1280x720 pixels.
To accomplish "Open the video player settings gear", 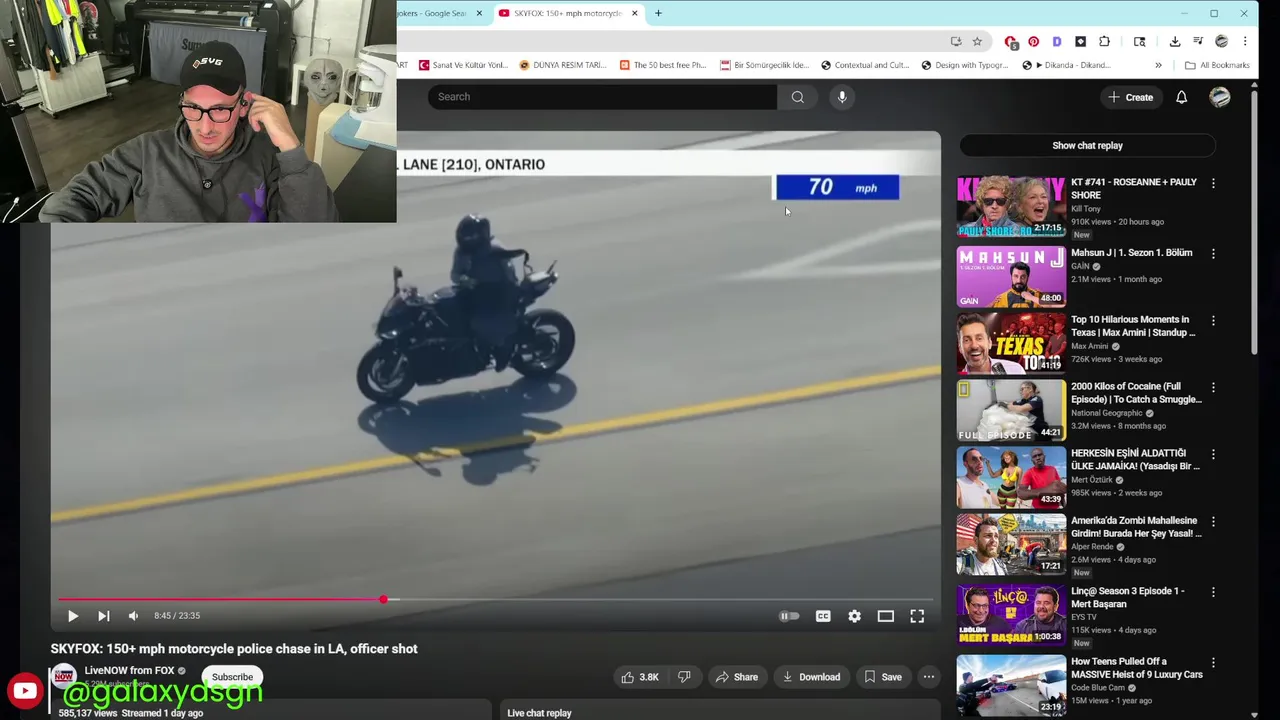I will point(854,616).
